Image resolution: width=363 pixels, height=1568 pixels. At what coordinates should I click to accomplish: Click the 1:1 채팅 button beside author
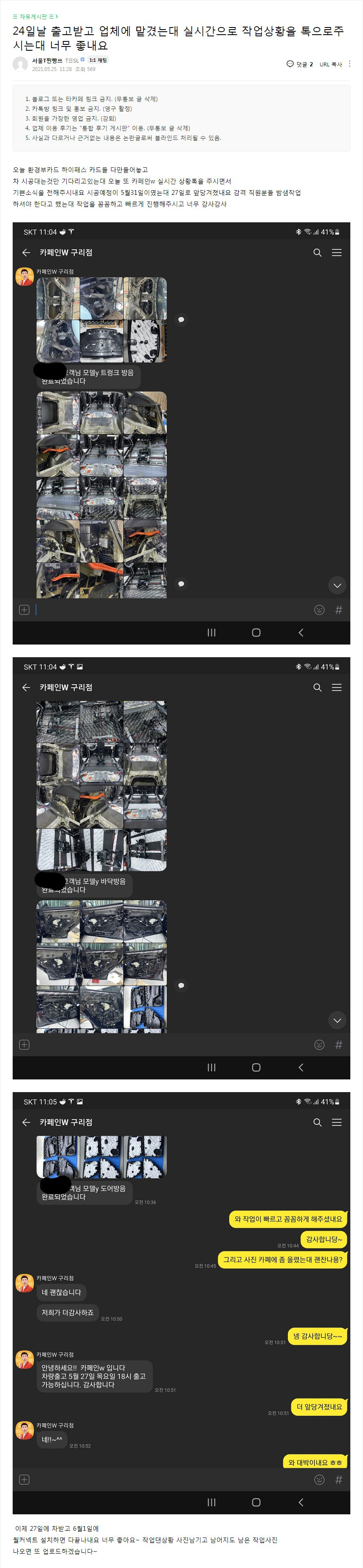click(x=98, y=60)
